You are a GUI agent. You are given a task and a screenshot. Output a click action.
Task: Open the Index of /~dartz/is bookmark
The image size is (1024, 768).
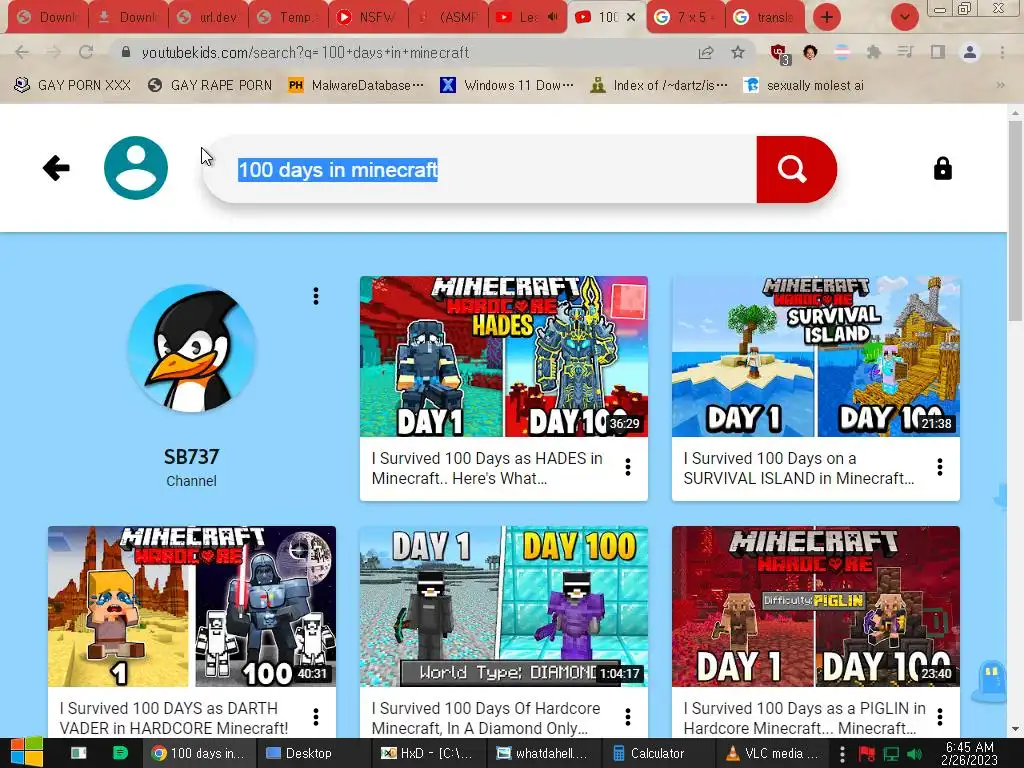pyautogui.click(x=659, y=85)
